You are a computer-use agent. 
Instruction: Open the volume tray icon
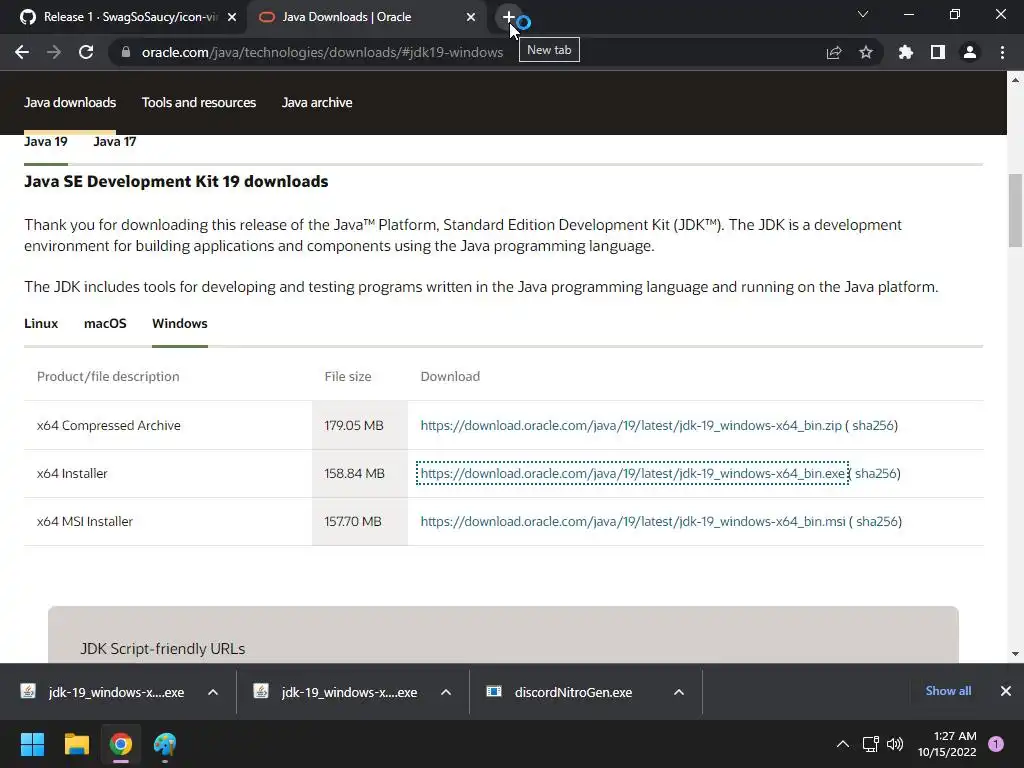point(895,744)
